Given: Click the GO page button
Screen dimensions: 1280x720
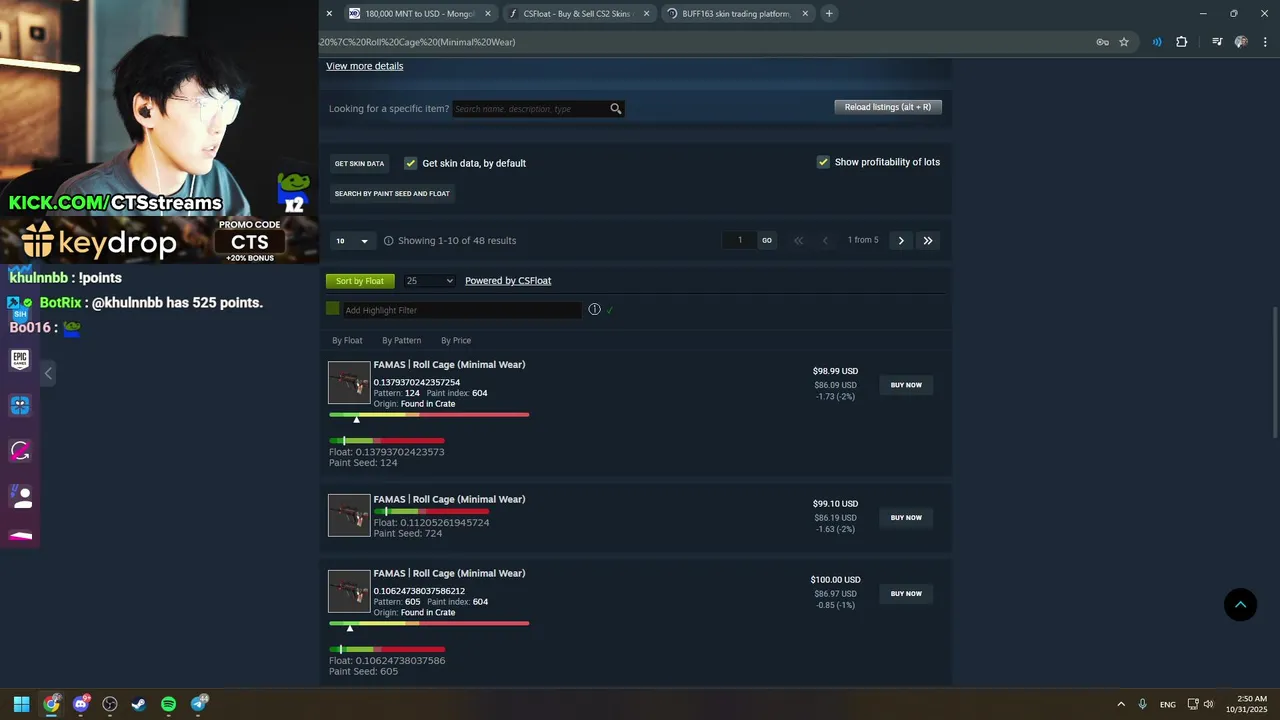Looking at the screenshot, I should click(767, 241).
